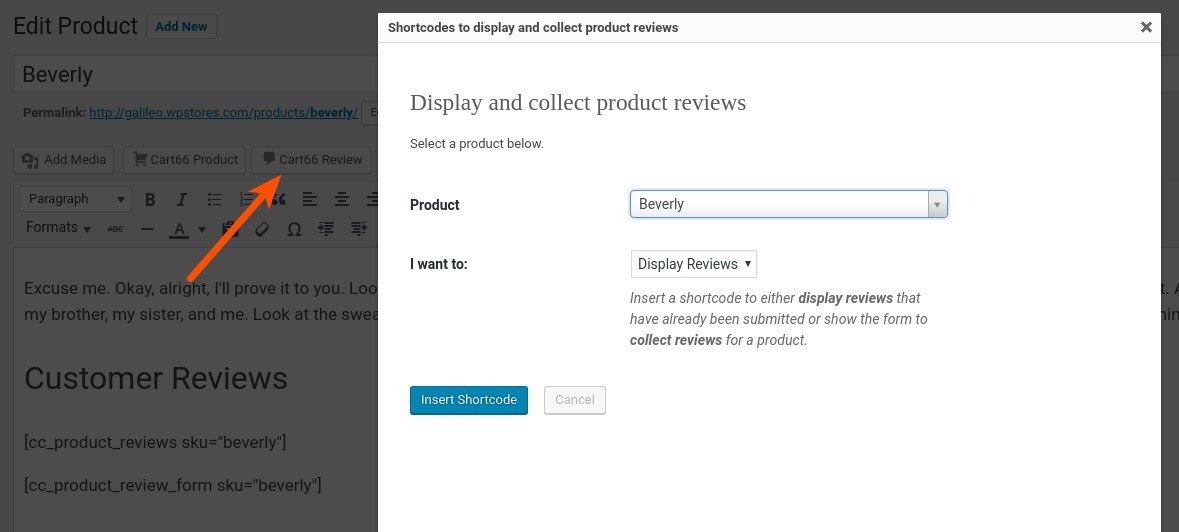
Task: Click the Add Media button
Action: [x=64, y=159]
